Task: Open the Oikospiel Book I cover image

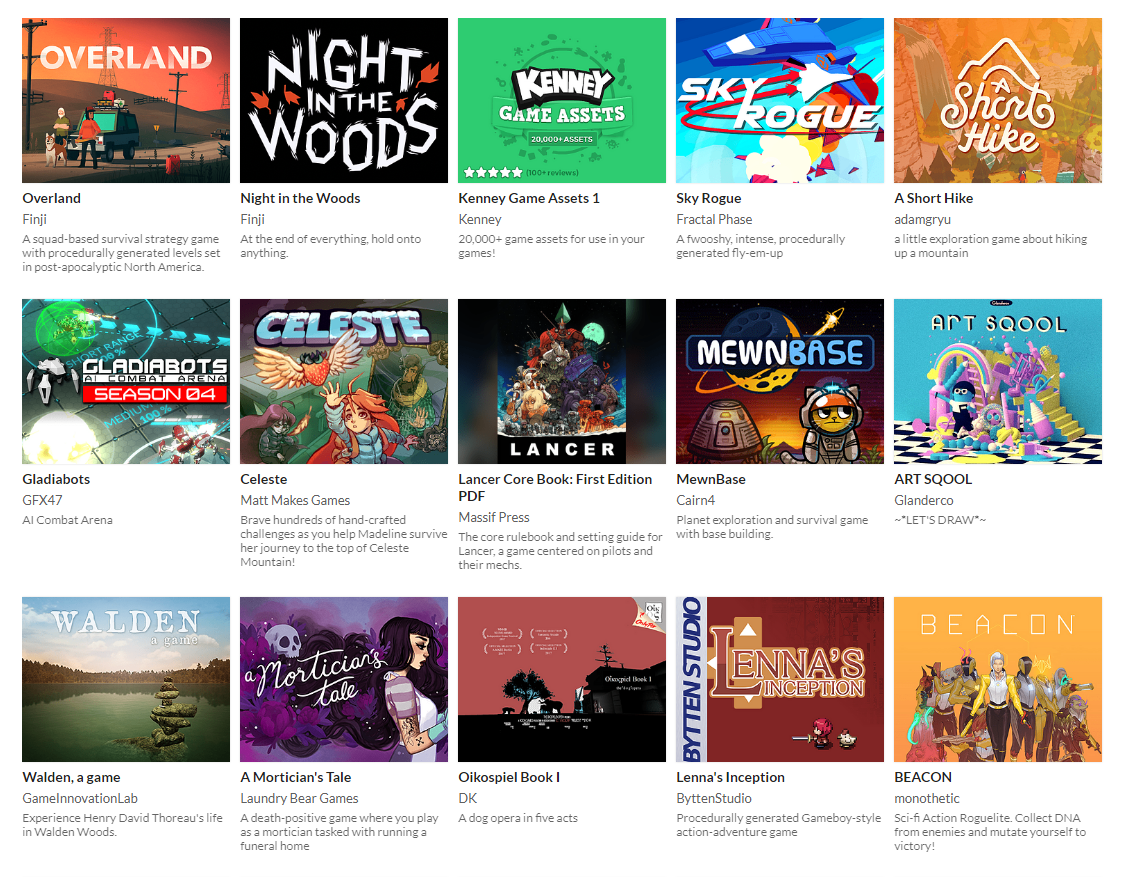Action: 562,679
